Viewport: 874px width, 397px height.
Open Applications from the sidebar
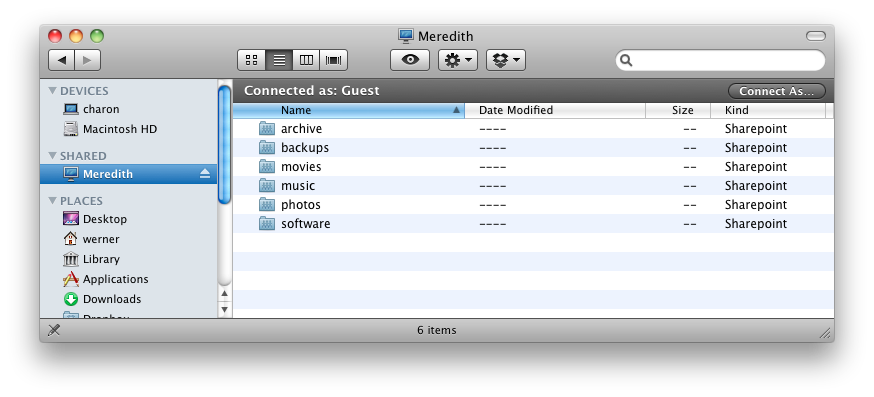[x=128, y=279]
